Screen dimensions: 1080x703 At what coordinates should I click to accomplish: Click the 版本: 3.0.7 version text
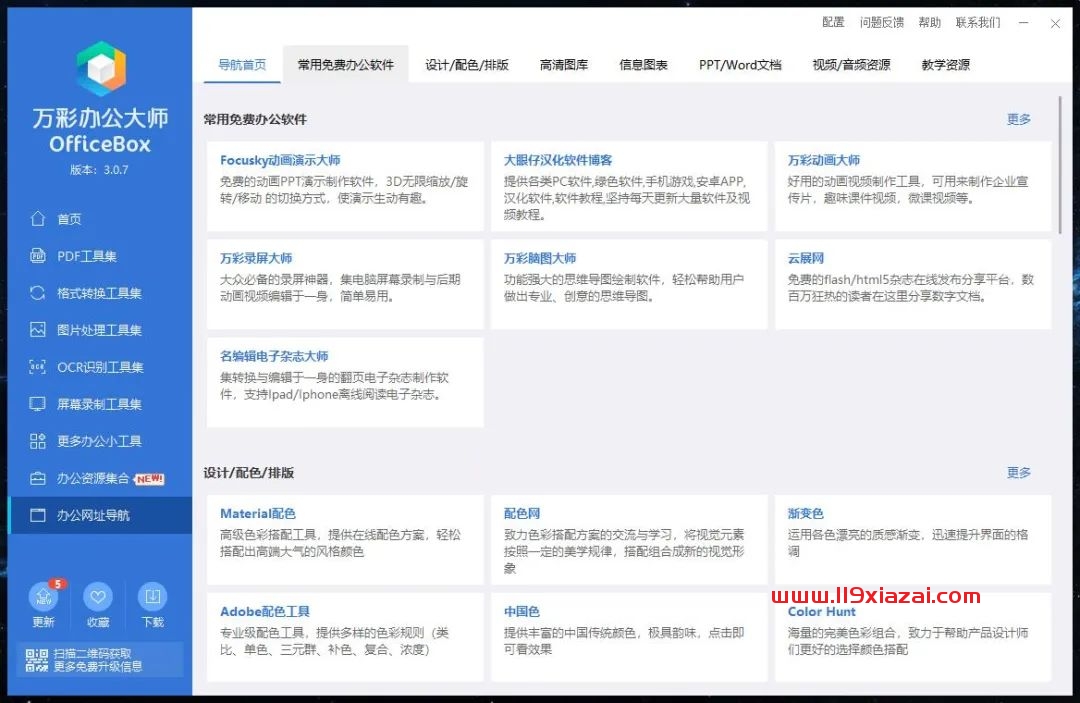[x=99, y=169]
